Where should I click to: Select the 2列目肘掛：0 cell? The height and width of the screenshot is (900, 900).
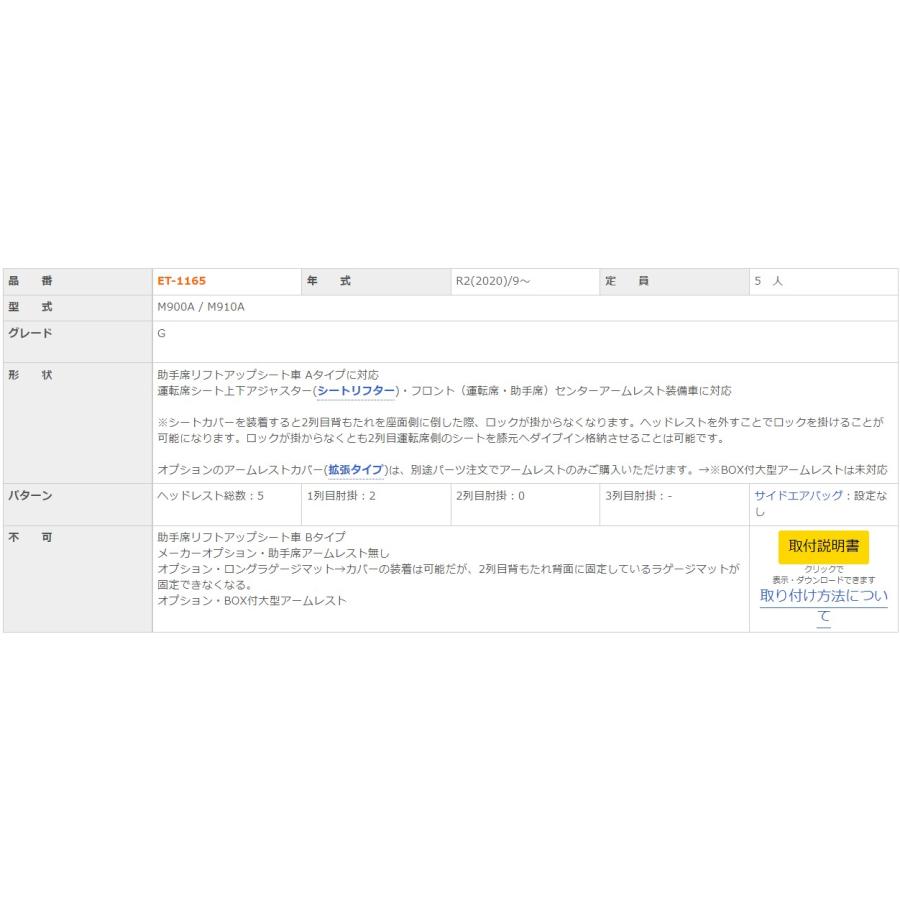tap(490, 495)
